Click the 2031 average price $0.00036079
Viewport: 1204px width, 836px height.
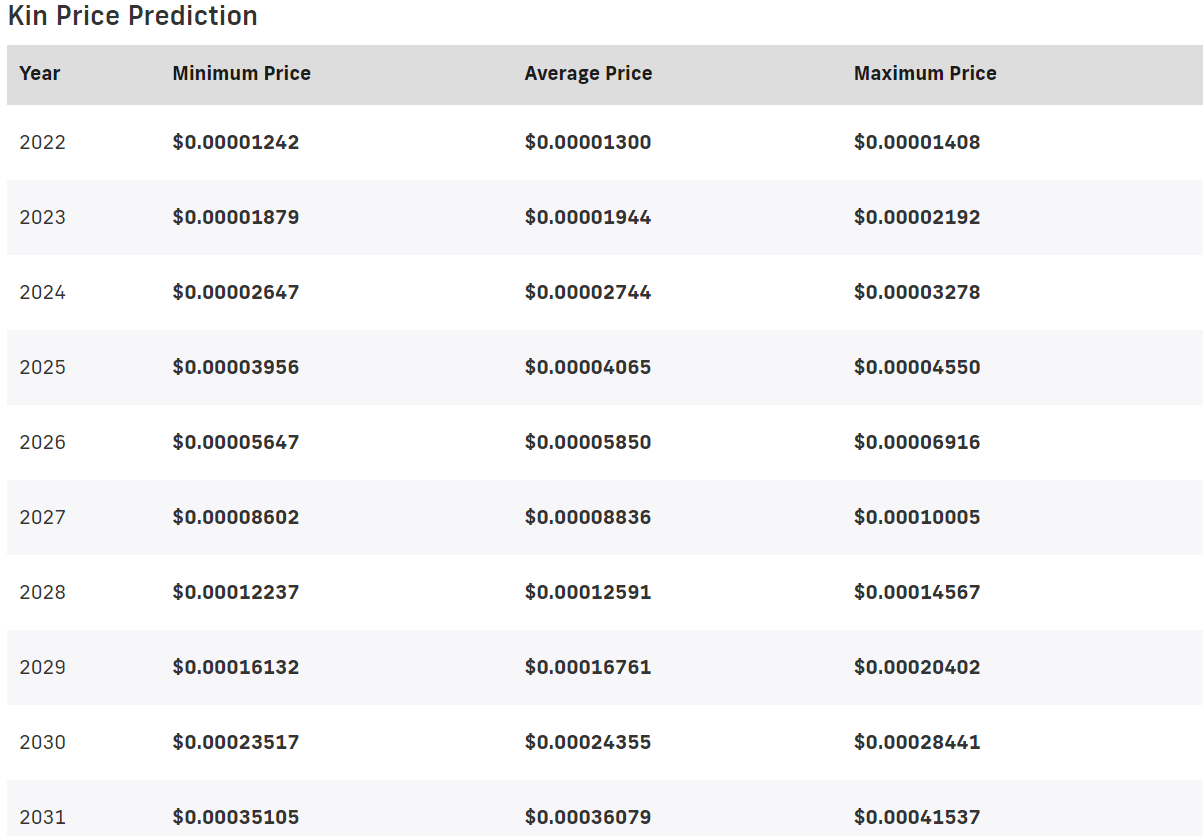point(588,817)
